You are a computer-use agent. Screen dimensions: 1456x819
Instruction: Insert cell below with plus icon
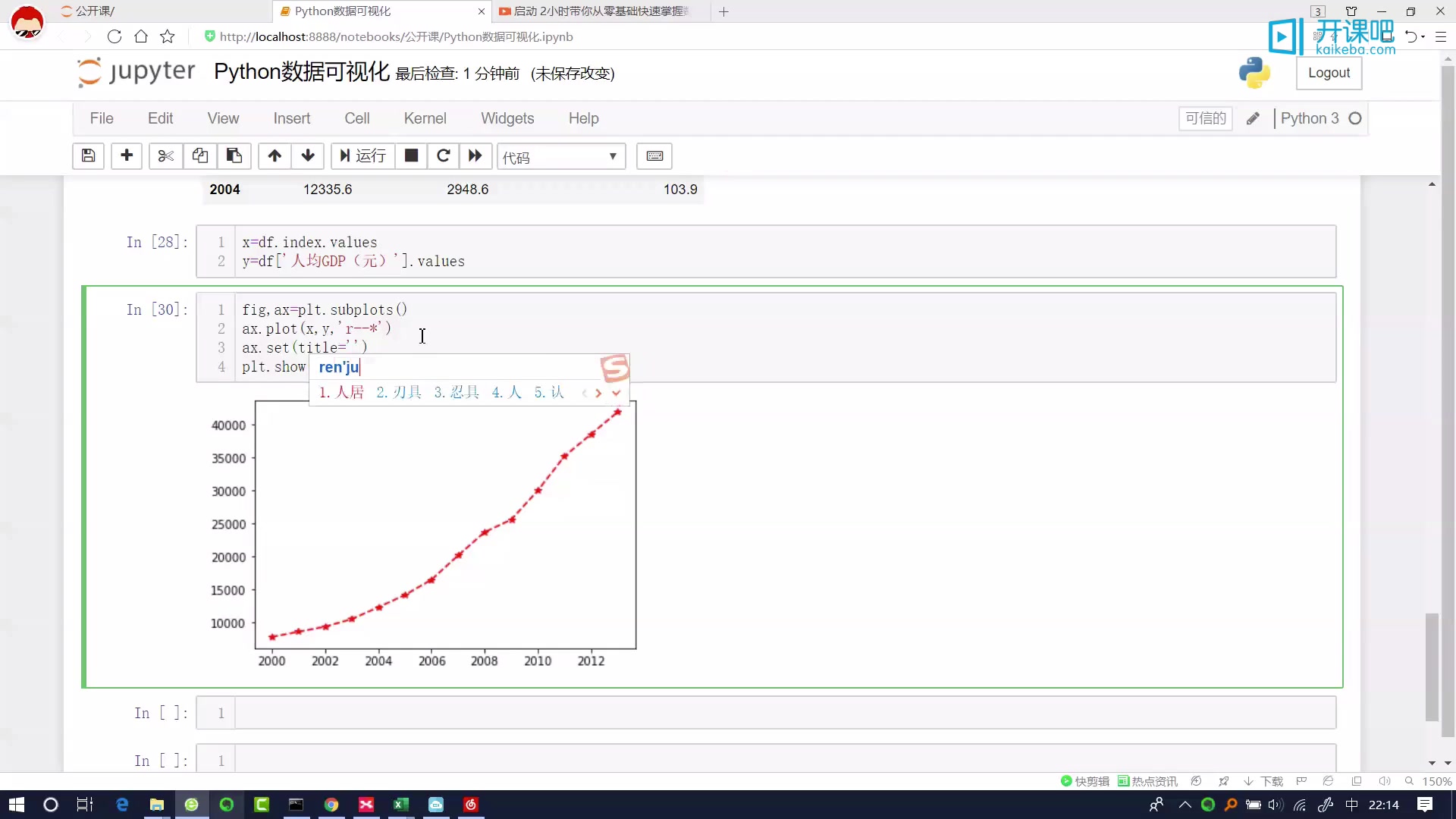click(127, 156)
